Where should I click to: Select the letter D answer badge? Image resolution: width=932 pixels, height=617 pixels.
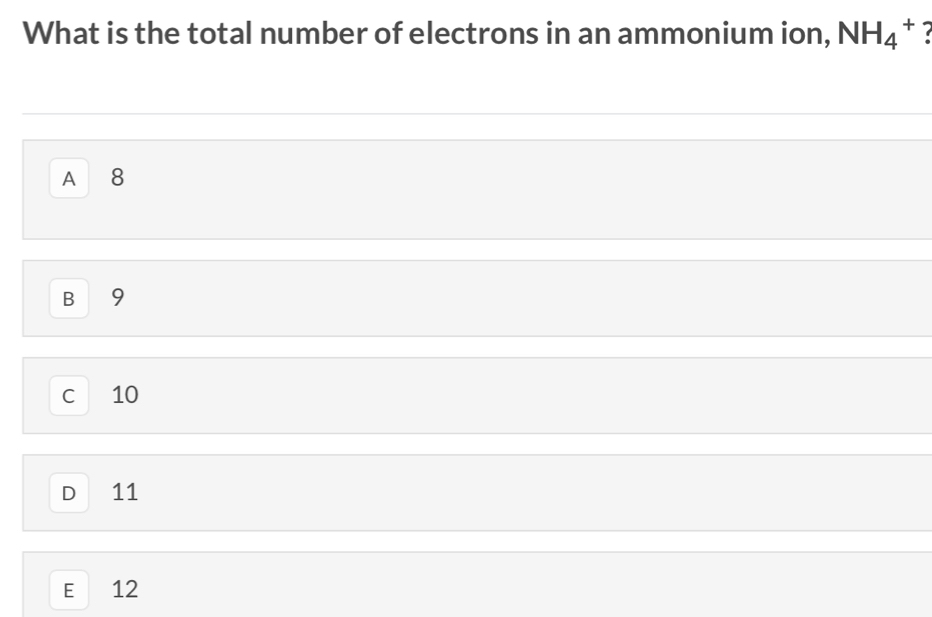(69, 493)
